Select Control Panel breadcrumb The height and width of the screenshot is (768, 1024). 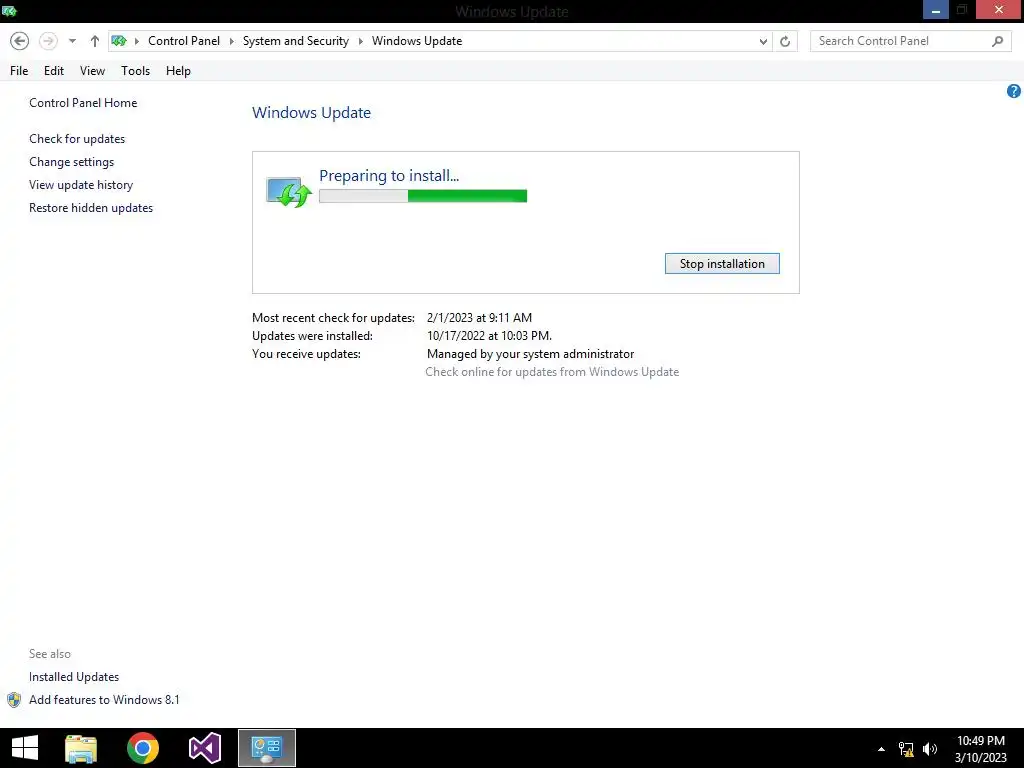point(184,41)
